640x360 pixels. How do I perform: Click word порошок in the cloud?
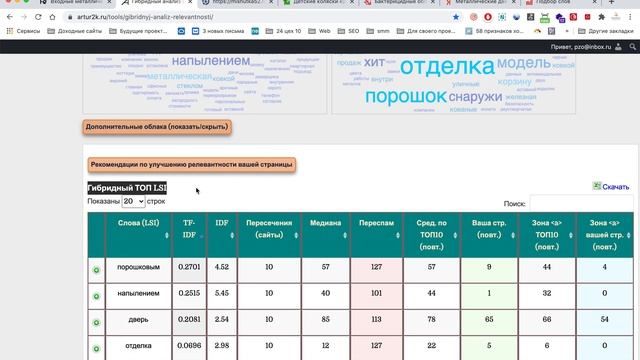406,96
